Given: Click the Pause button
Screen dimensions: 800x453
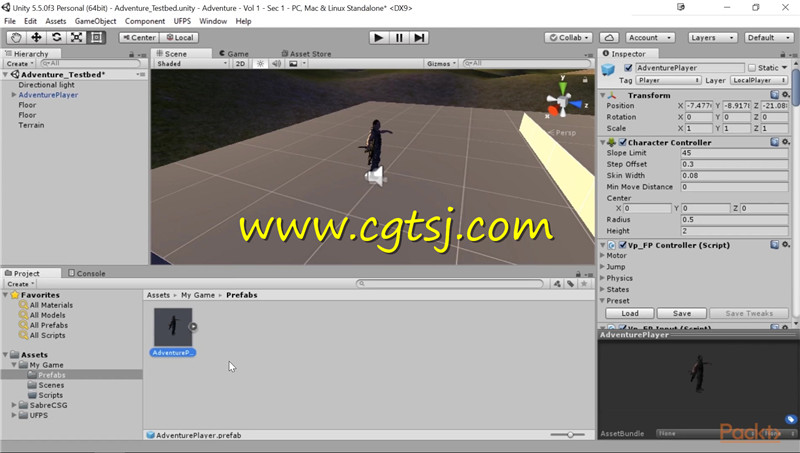Looking at the screenshot, I should pos(399,38).
